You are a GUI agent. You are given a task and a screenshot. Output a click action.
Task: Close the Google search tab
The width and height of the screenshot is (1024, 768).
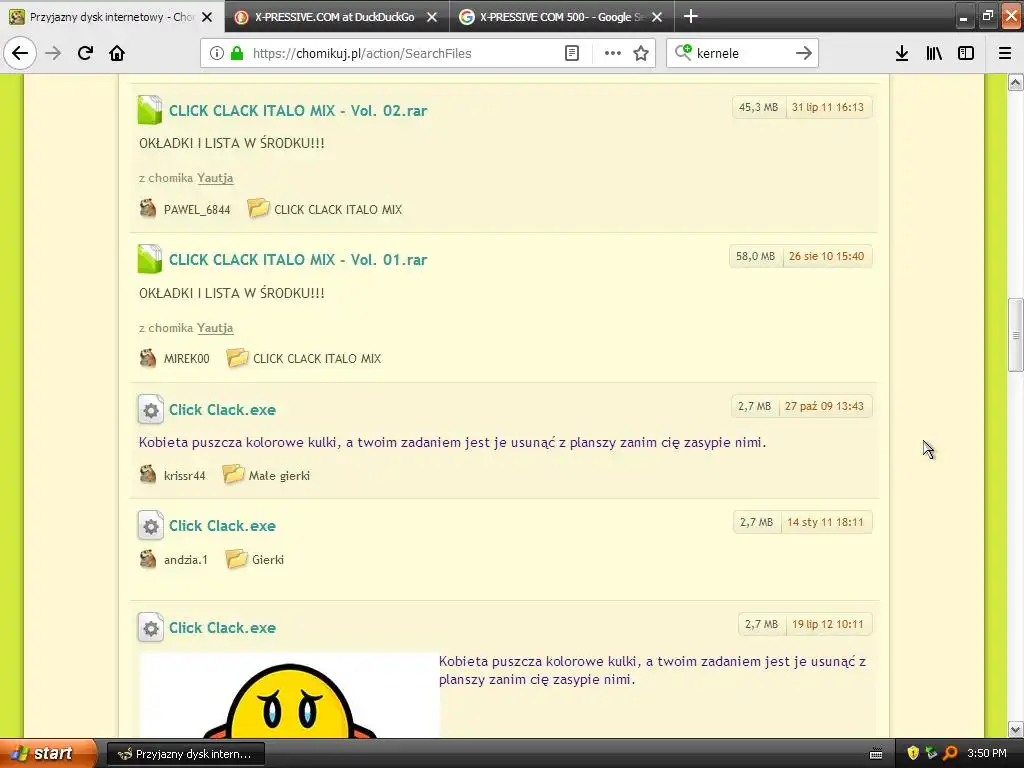tap(657, 18)
